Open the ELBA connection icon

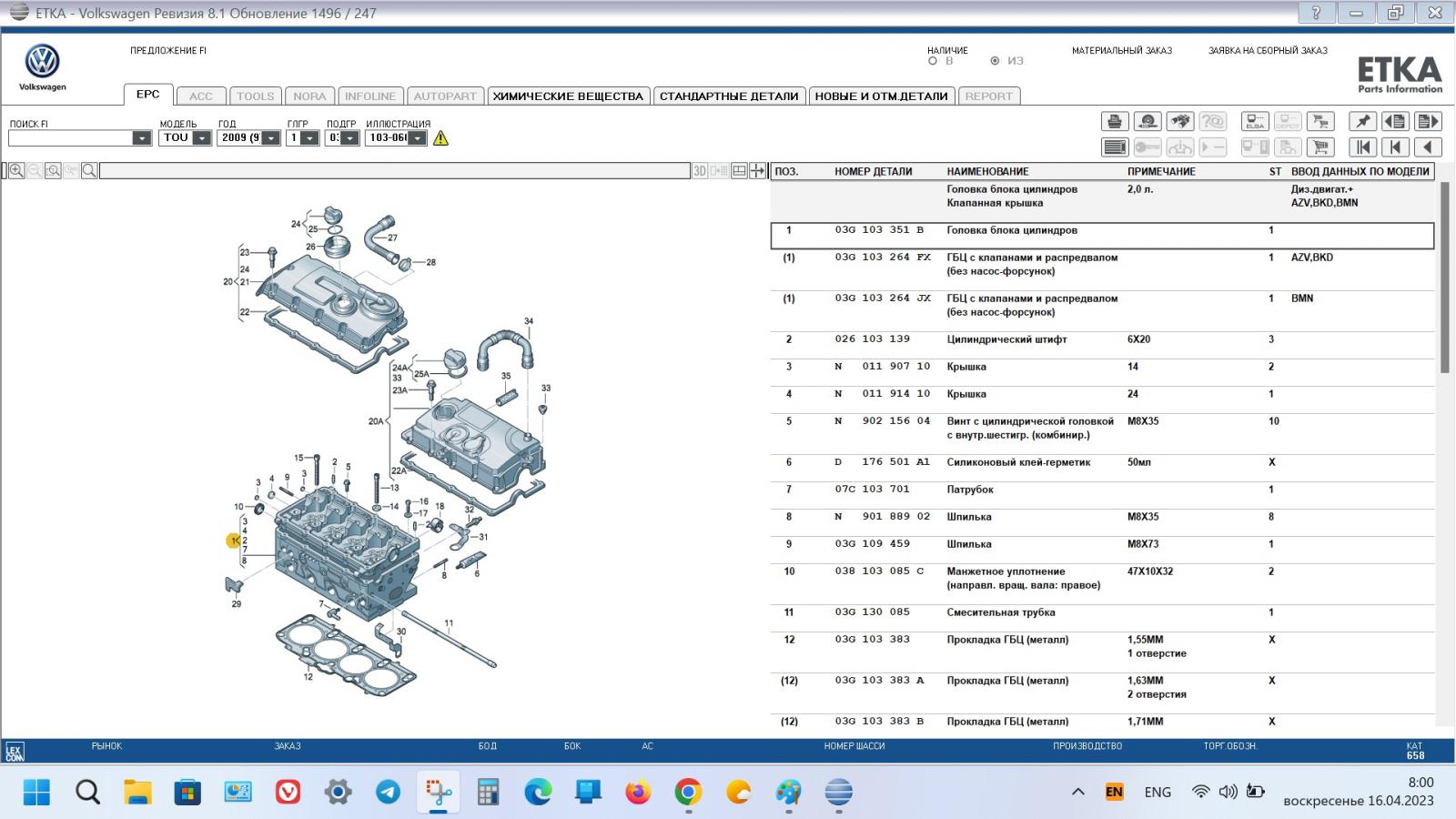click(1255, 121)
